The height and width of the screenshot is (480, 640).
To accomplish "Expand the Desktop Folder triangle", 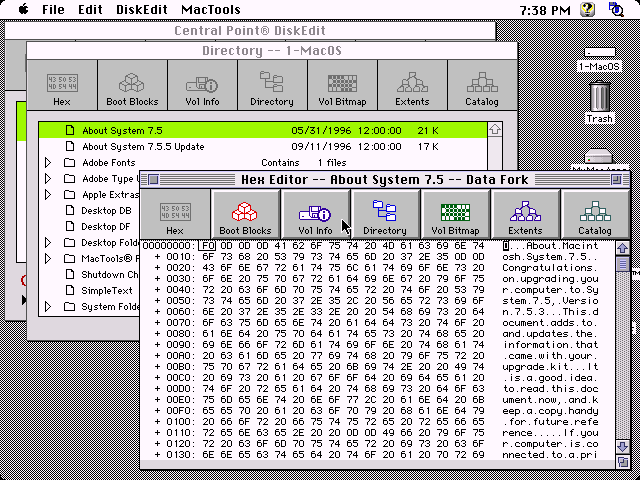I will tap(48, 243).
